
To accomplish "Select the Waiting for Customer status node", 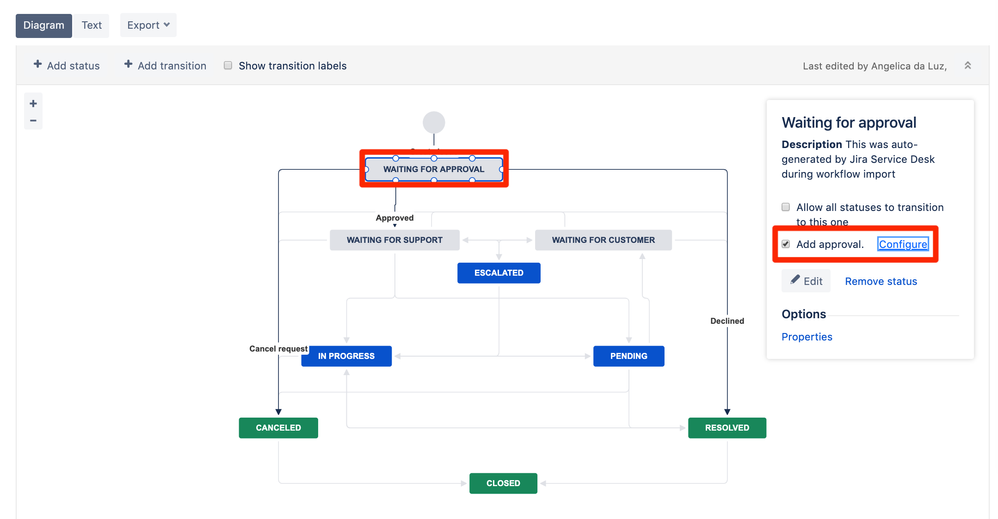I will (603, 240).
